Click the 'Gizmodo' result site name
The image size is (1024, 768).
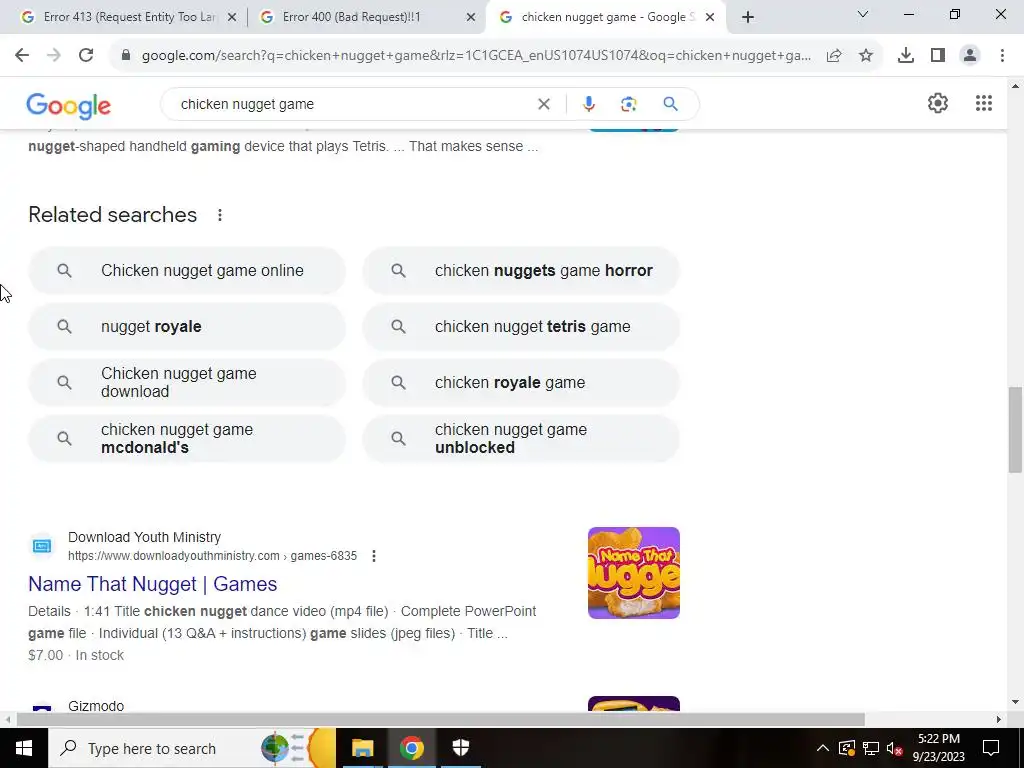point(96,706)
